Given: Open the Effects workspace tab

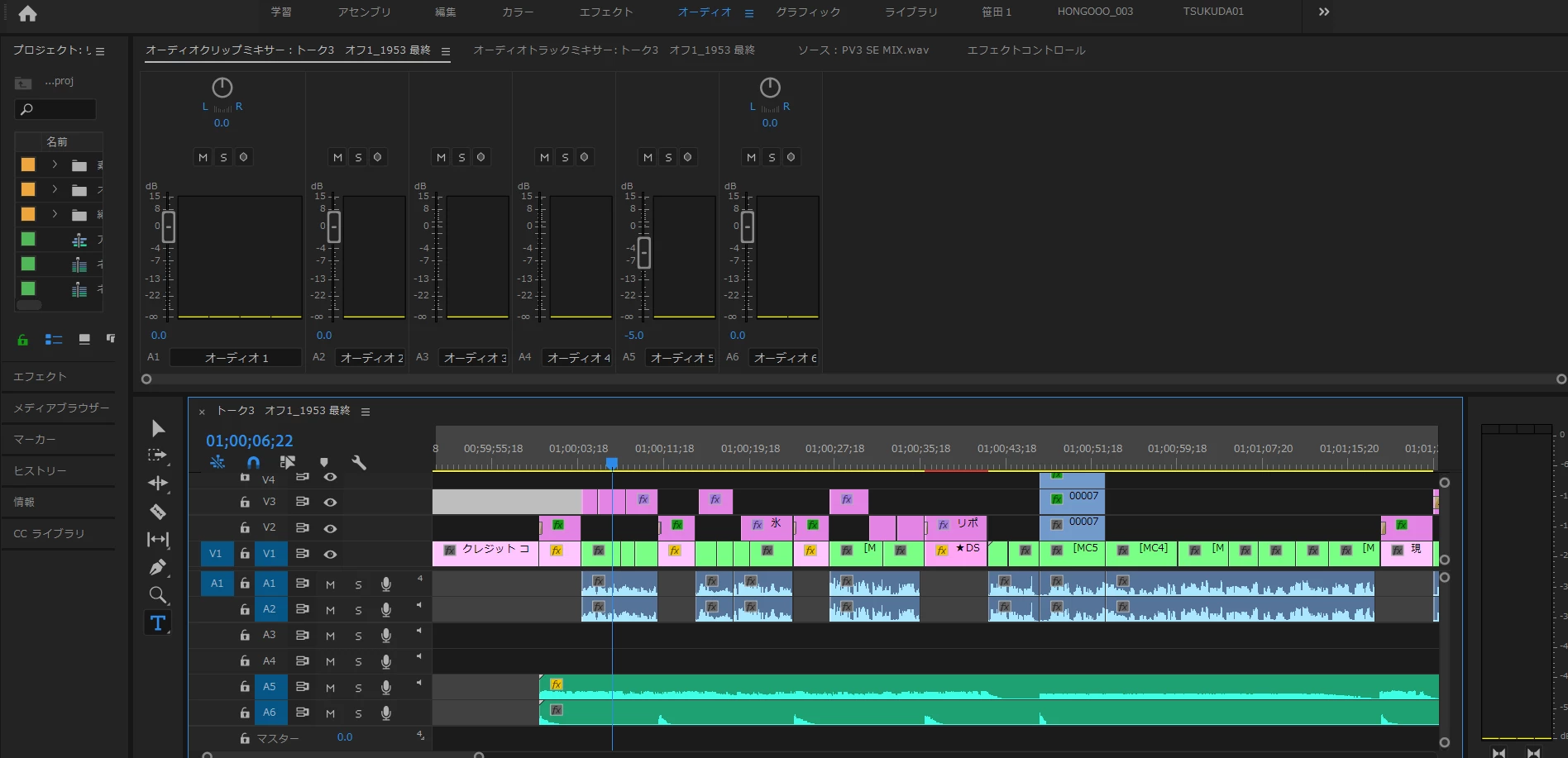Looking at the screenshot, I should [606, 12].
